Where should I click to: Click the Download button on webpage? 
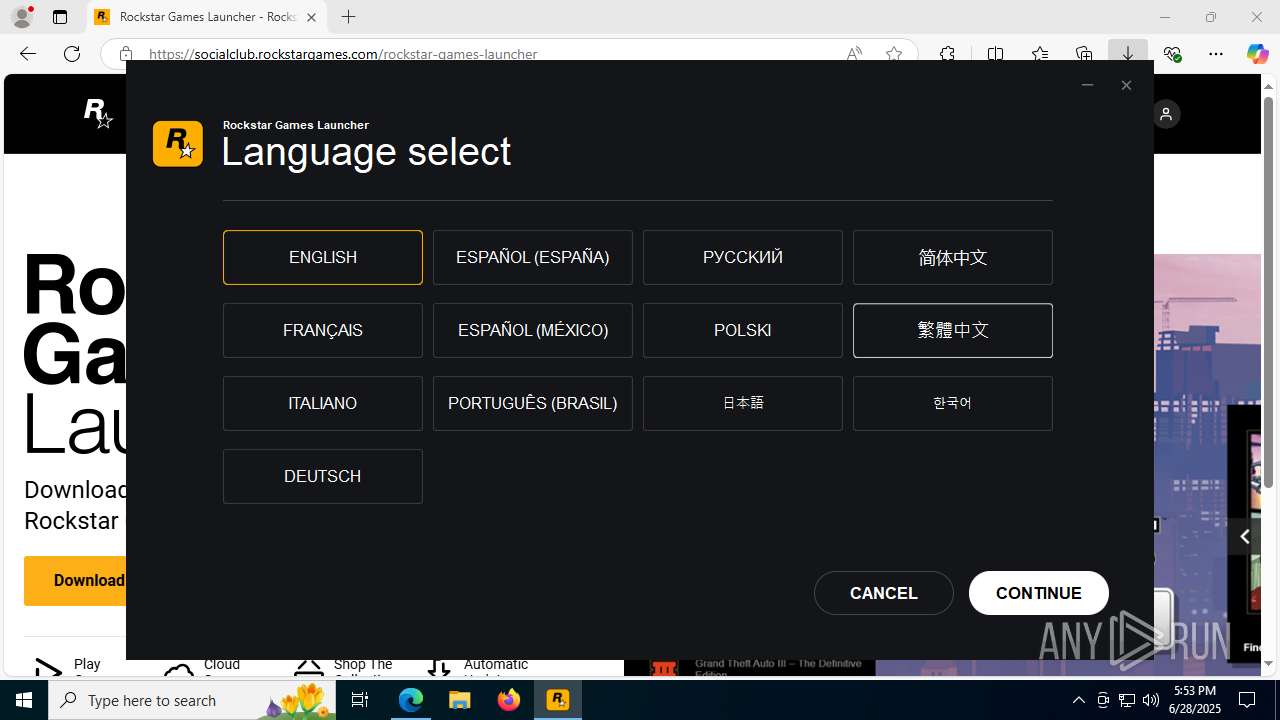pos(75,581)
